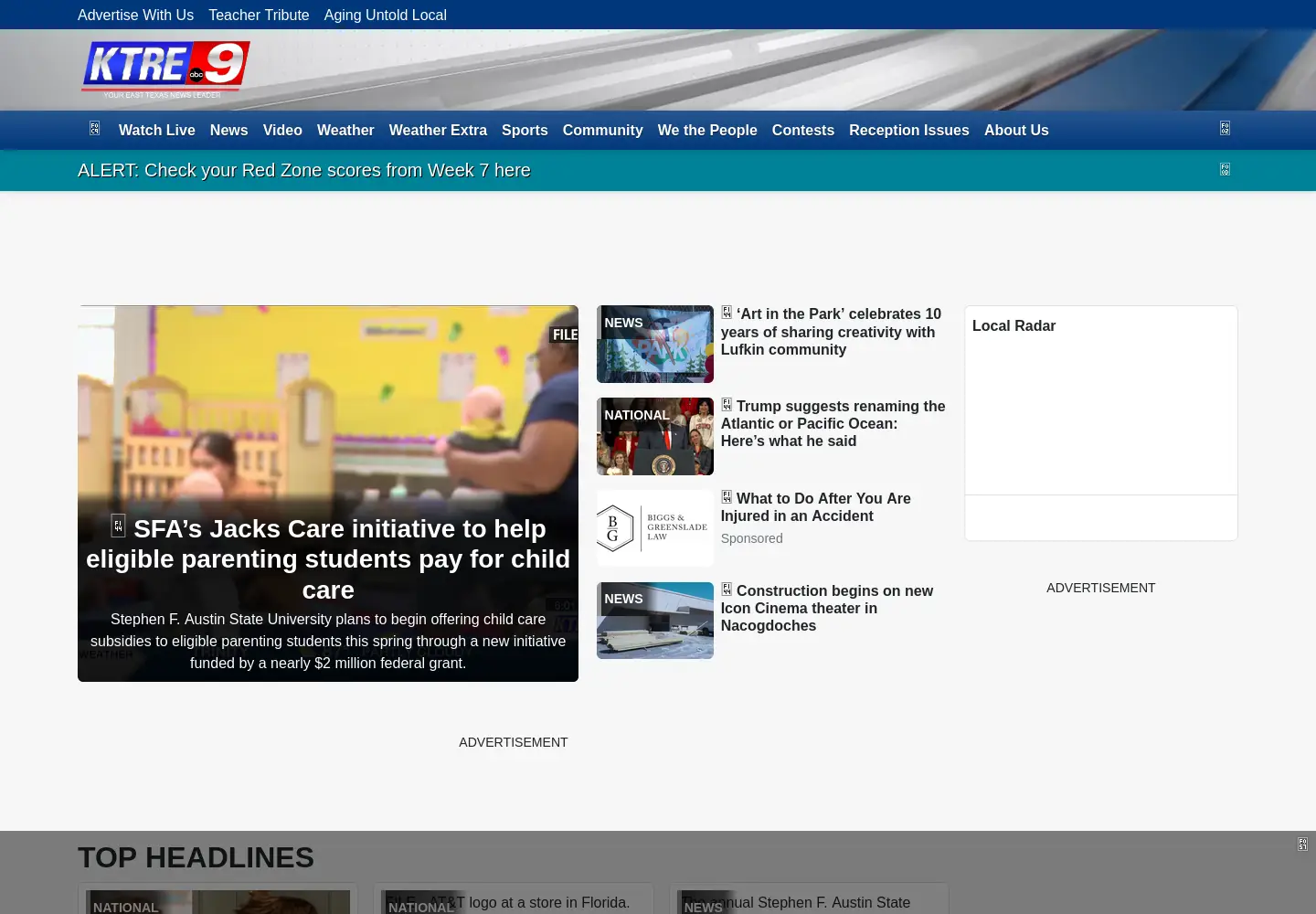
Task: Click the icon at the right of the alert bar
Action: tap(1225, 169)
